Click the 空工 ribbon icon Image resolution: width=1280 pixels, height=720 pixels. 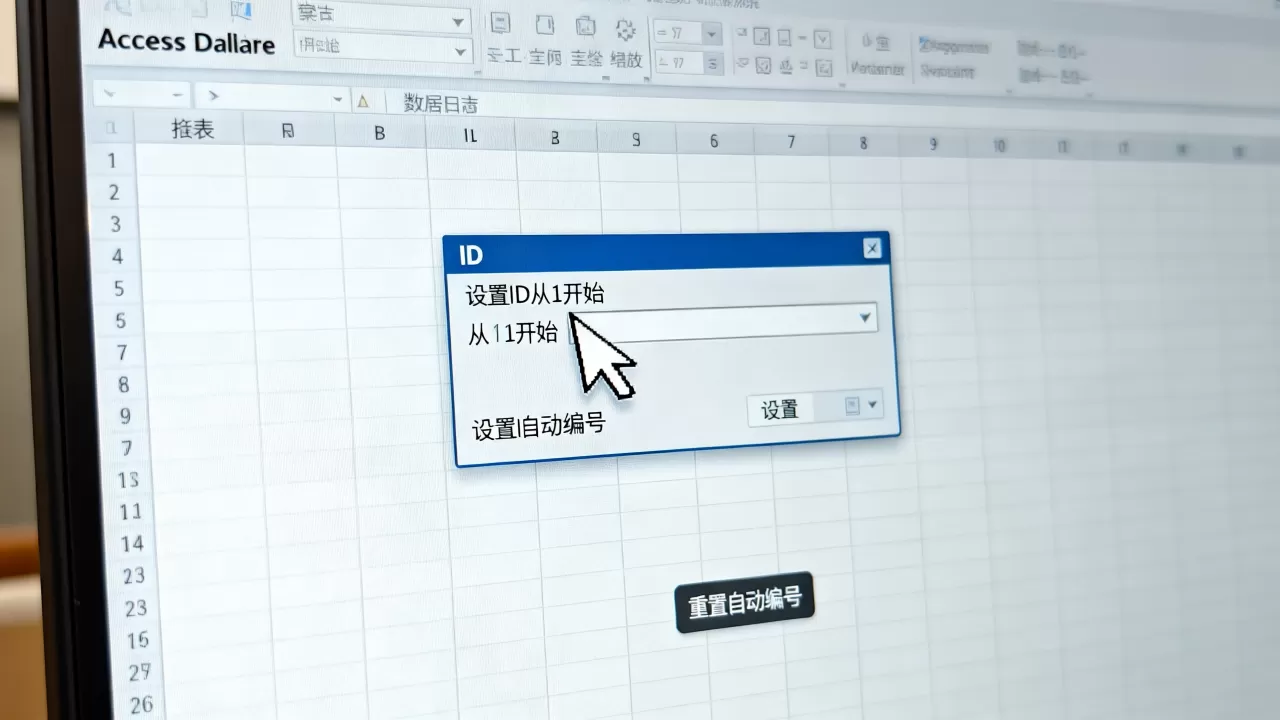point(501,25)
